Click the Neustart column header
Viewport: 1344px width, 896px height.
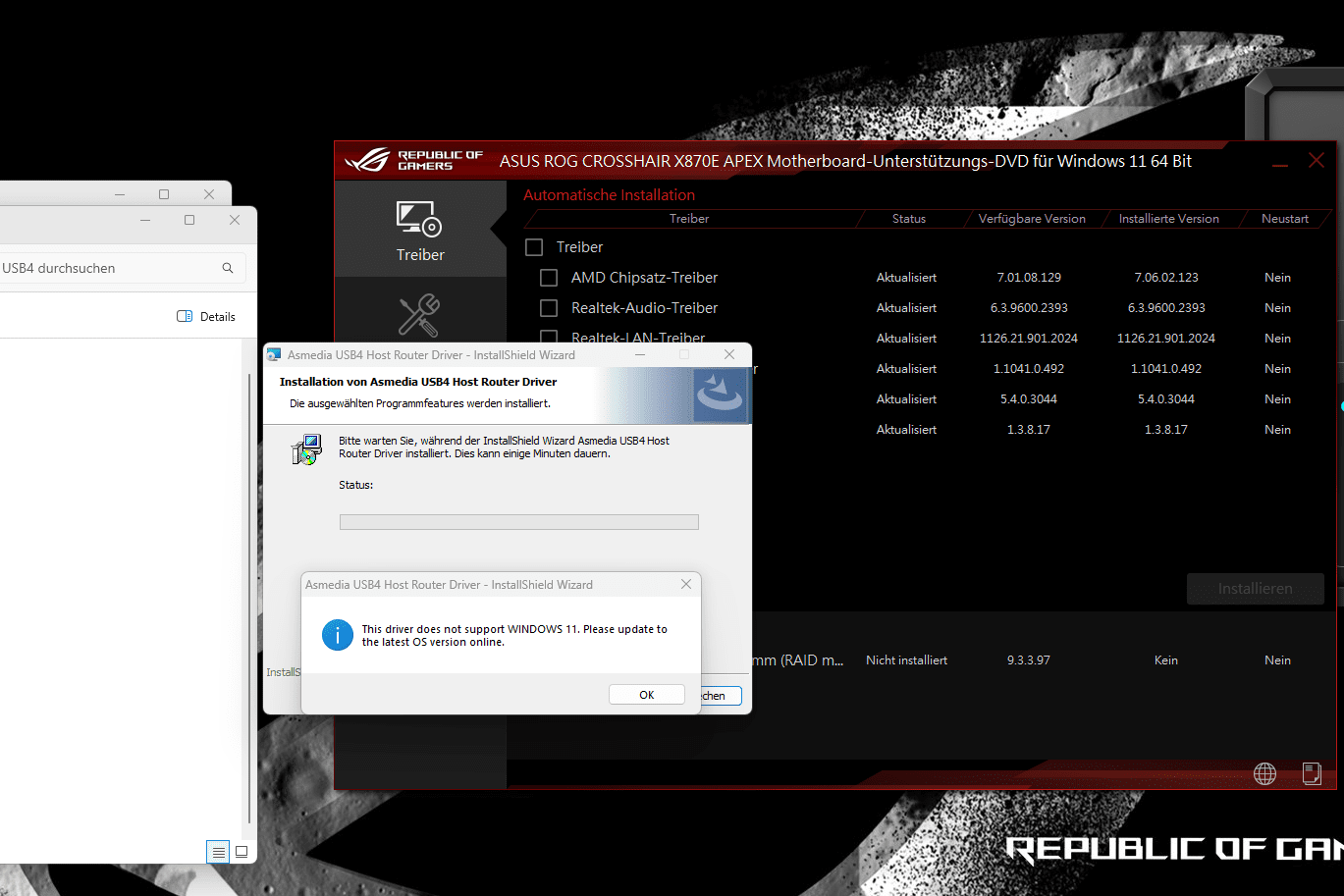[x=1284, y=219]
